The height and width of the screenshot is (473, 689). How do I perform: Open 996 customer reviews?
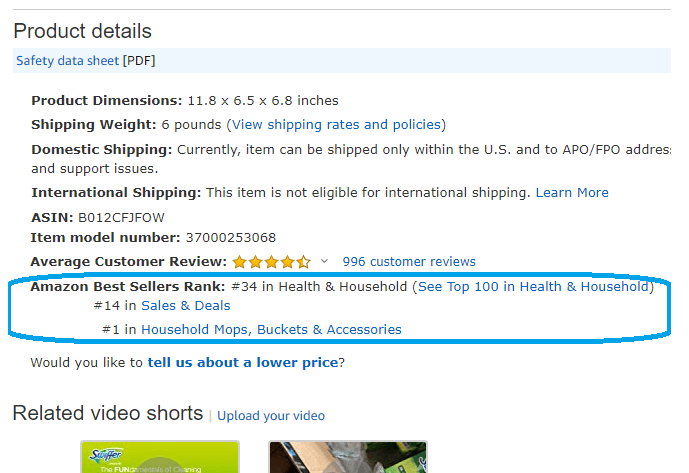(x=409, y=262)
